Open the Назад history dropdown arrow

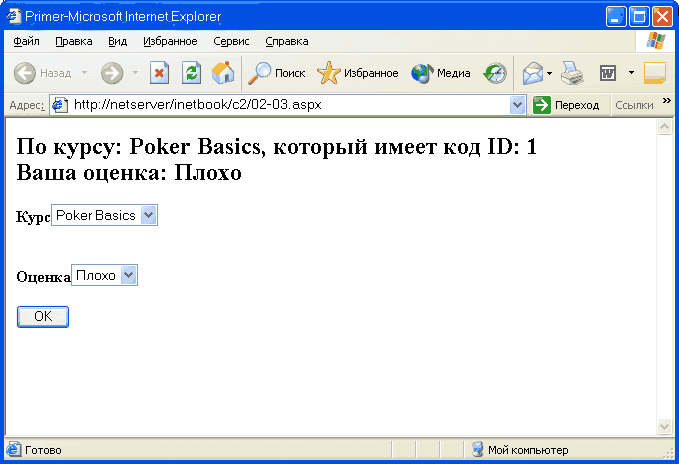[x=84, y=73]
